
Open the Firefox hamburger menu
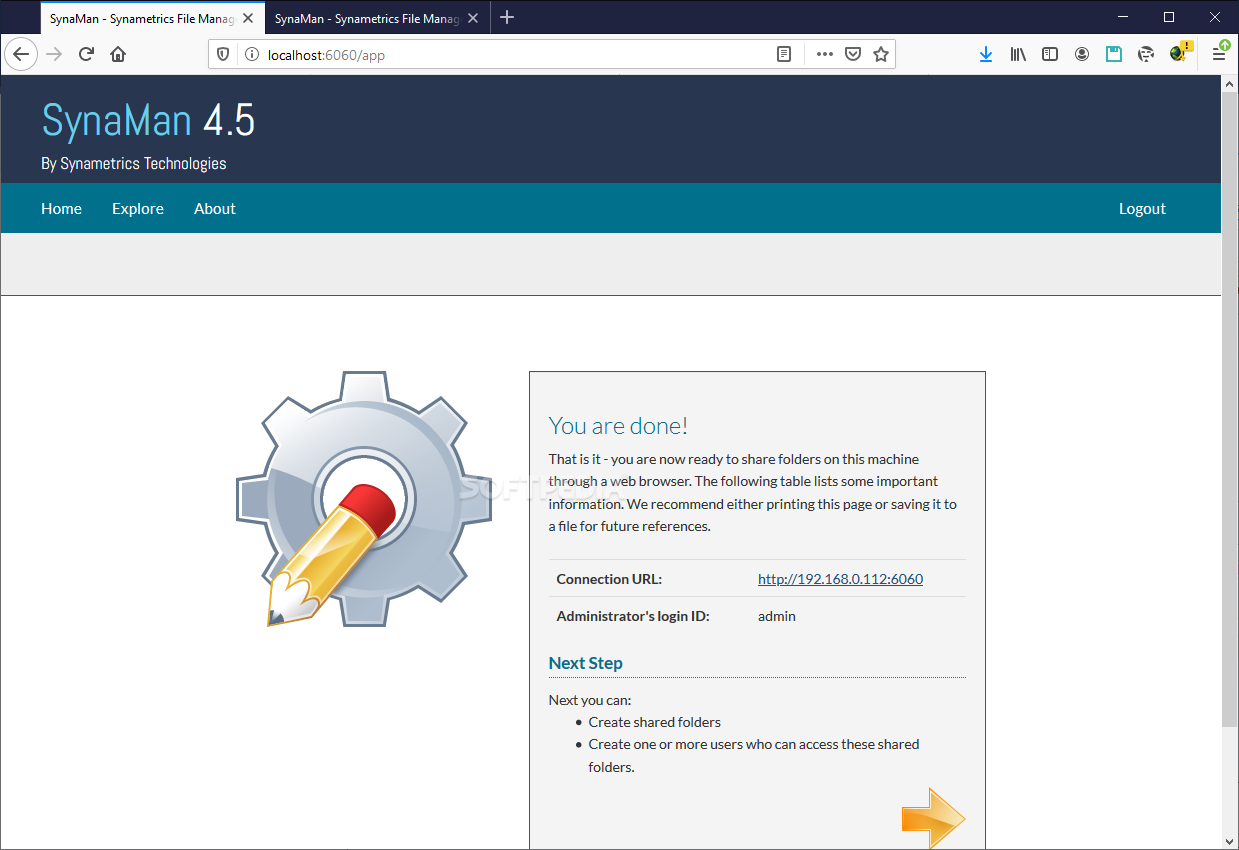point(1219,53)
